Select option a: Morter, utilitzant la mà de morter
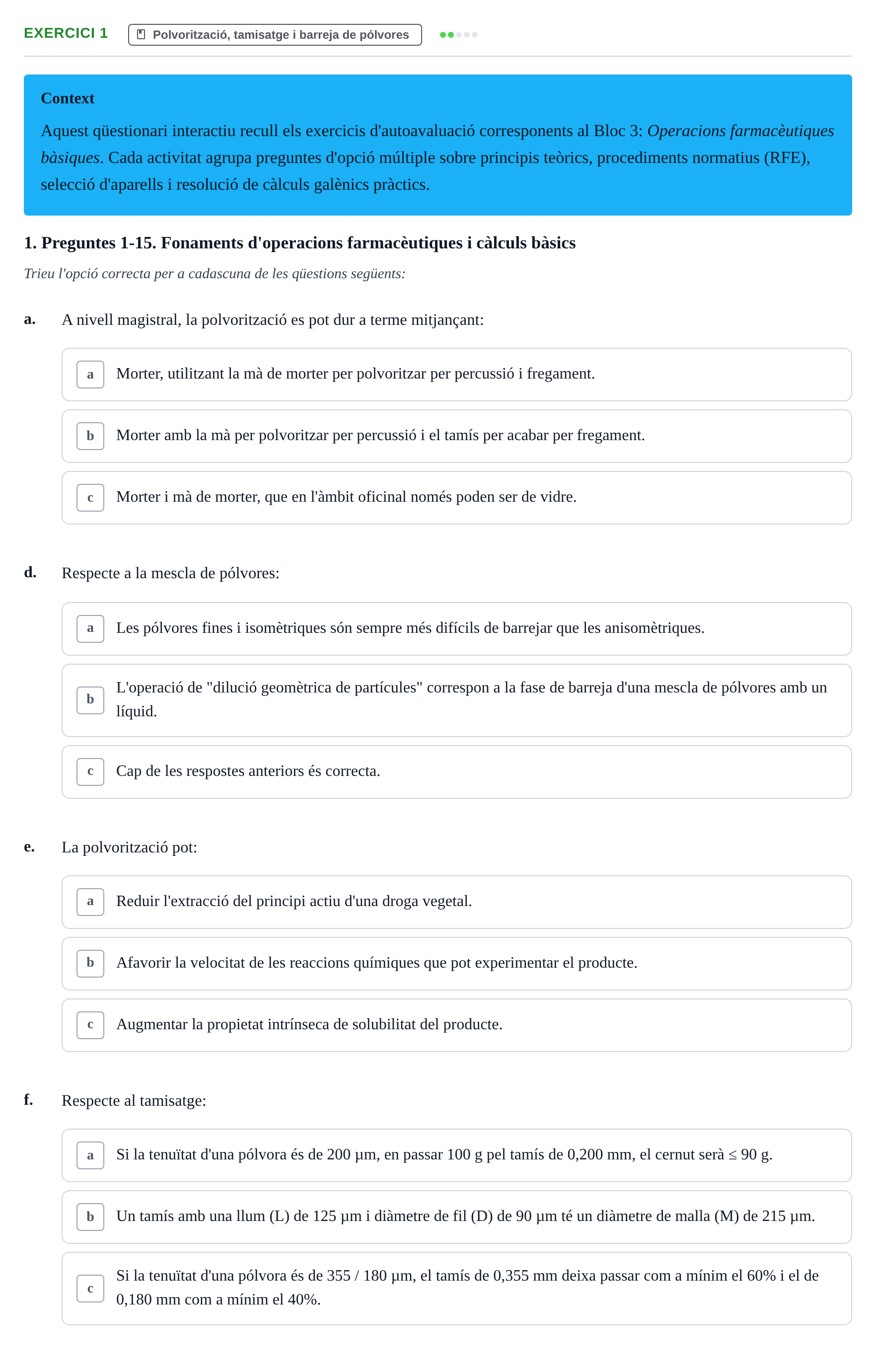The image size is (876, 1372). pyautogui.click(x=456, y=375)
